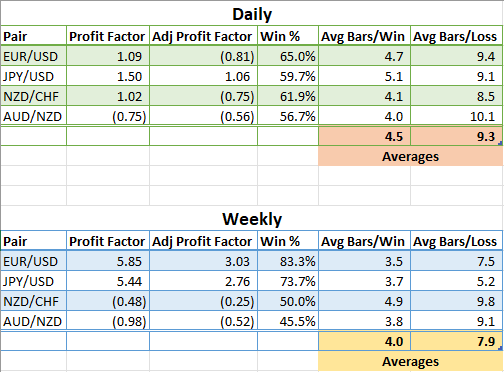Image resolution: width=504 pixels, height=372 pixels.
Task: Click the Daily average 4.5 orange cell
Action: click(365, 136)
